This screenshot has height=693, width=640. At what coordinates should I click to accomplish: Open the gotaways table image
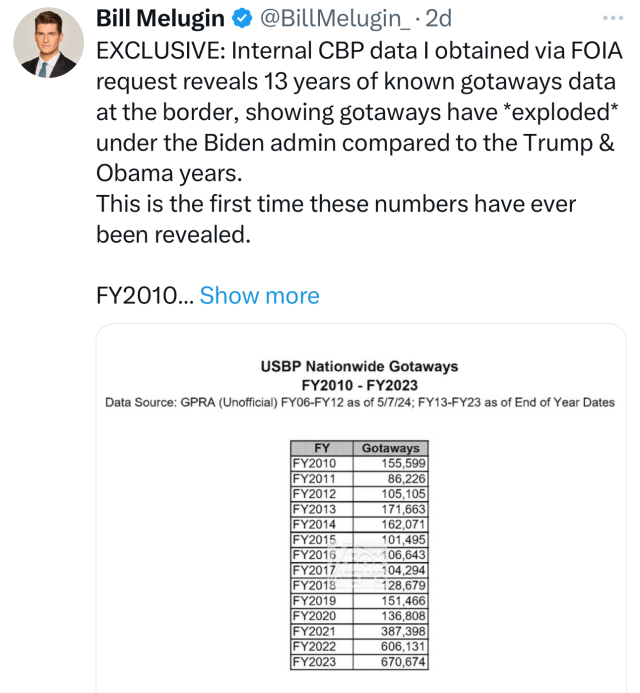point(360,520)
